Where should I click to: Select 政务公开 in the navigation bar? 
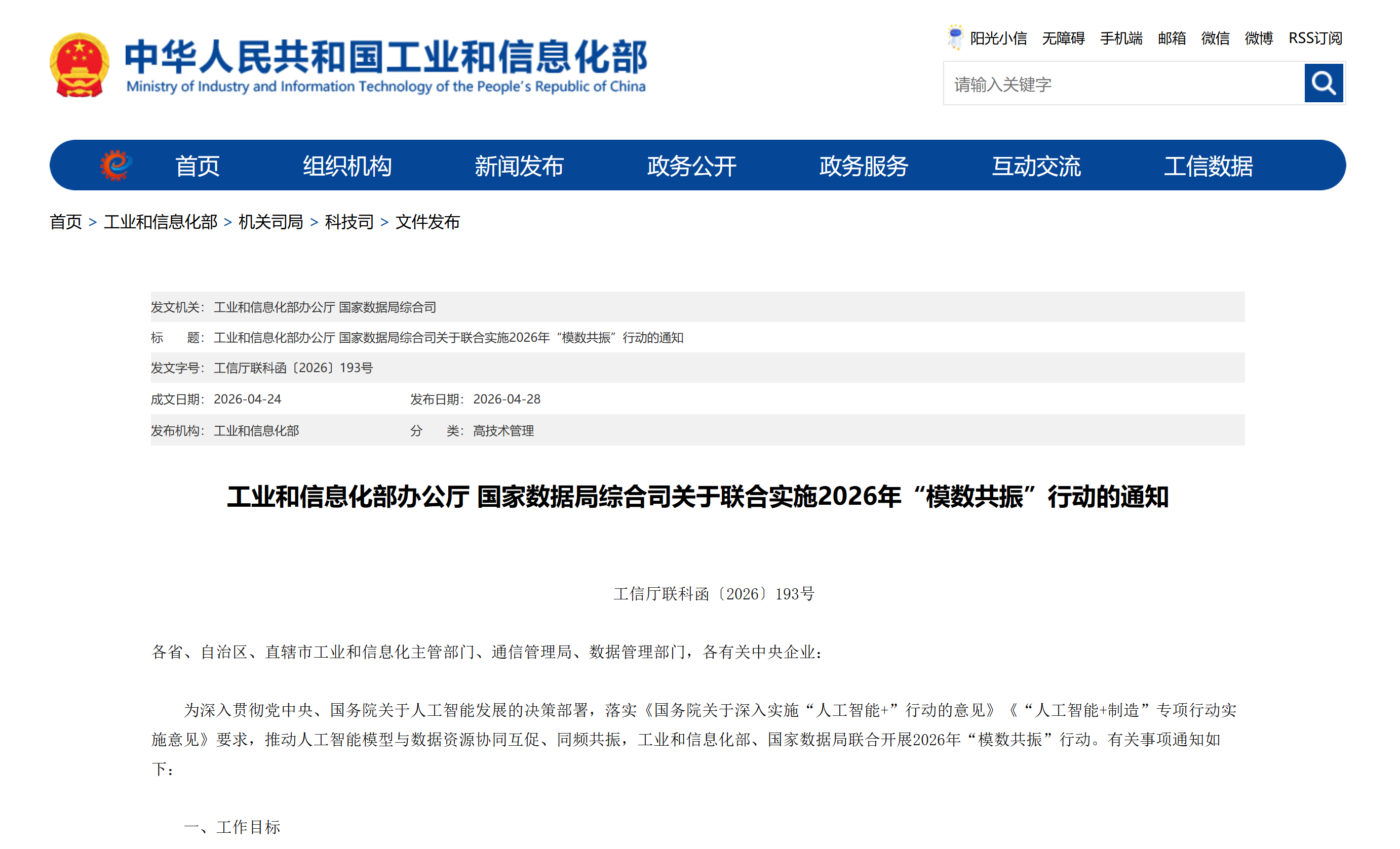(691, 166)
